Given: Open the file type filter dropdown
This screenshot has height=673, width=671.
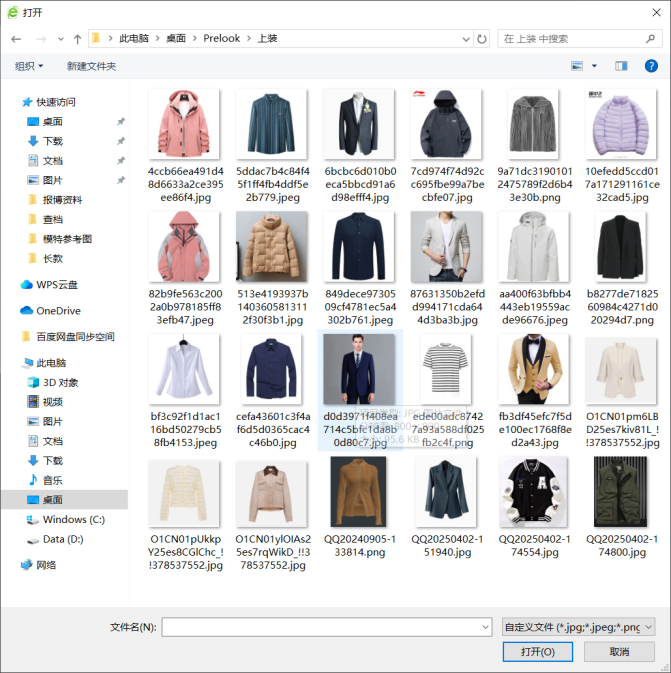Looking at the screenshot, I should 578,627.
